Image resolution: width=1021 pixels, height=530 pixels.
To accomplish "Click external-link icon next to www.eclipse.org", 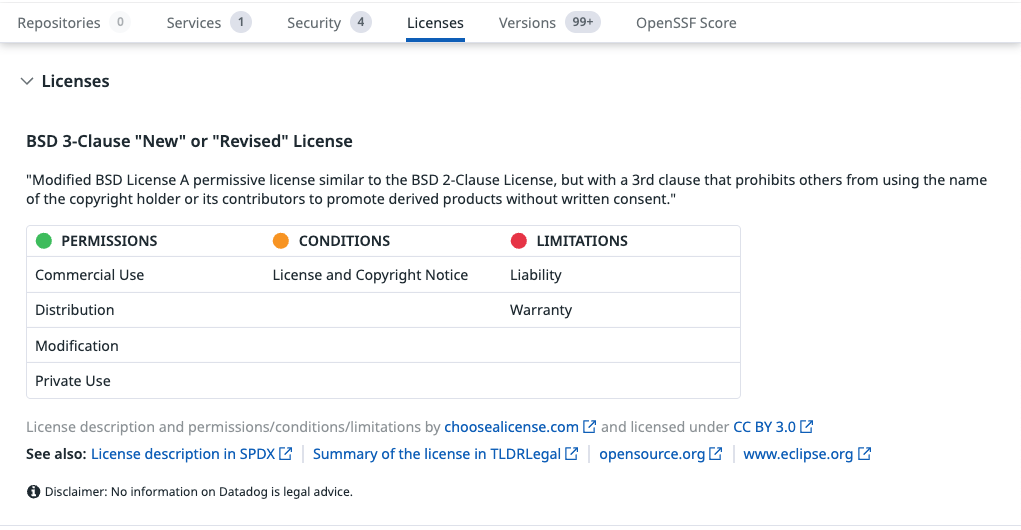I will click(865, 454).
